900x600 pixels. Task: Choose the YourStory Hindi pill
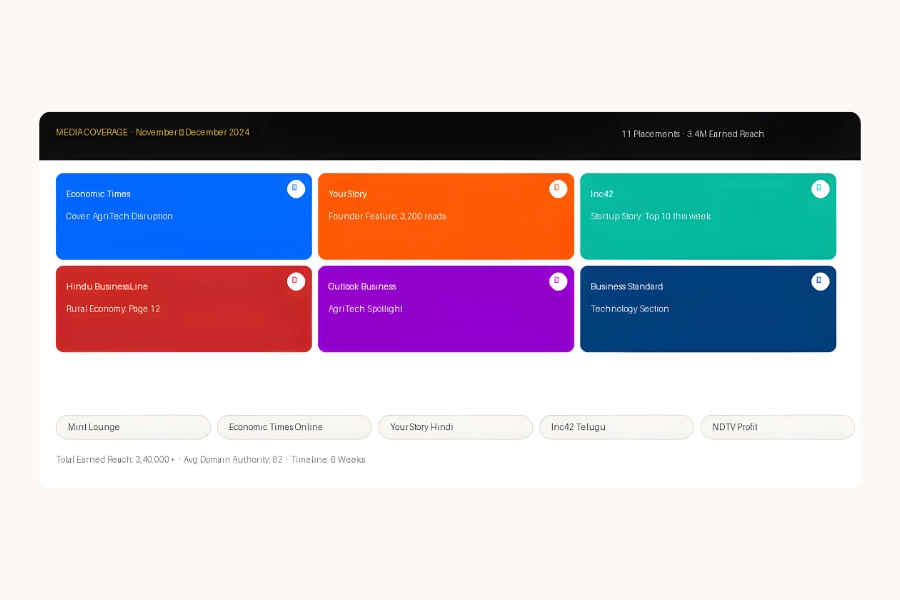point(455,427)
